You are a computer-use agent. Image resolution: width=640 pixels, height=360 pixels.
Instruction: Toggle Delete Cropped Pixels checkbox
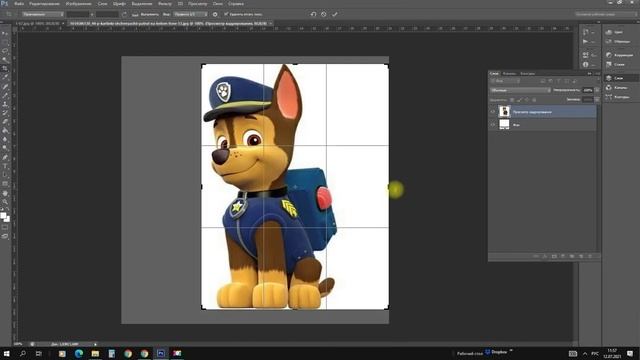(x=226, y=14)
